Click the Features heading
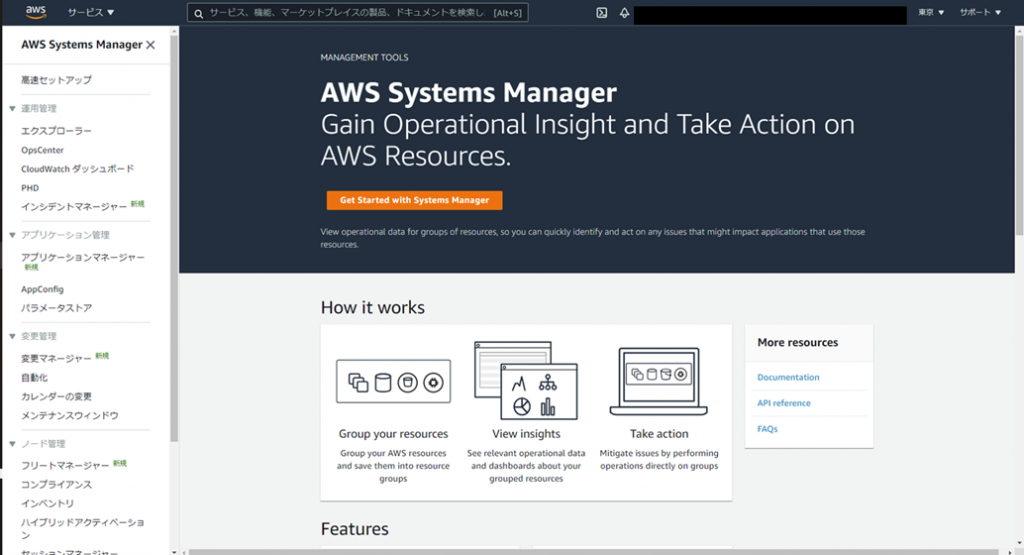Image resolution: width=1024 pixels, height=555 pixels. [355, 529]
